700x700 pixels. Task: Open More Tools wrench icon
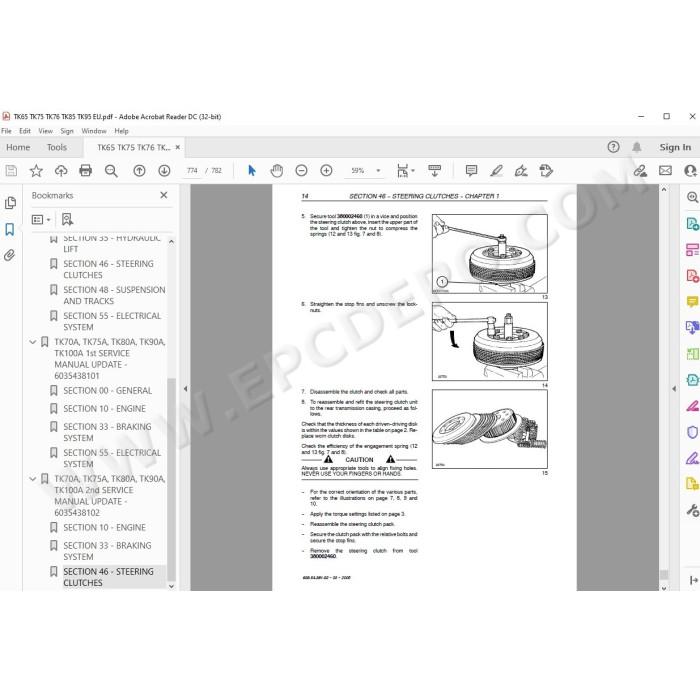pos(692,510)
